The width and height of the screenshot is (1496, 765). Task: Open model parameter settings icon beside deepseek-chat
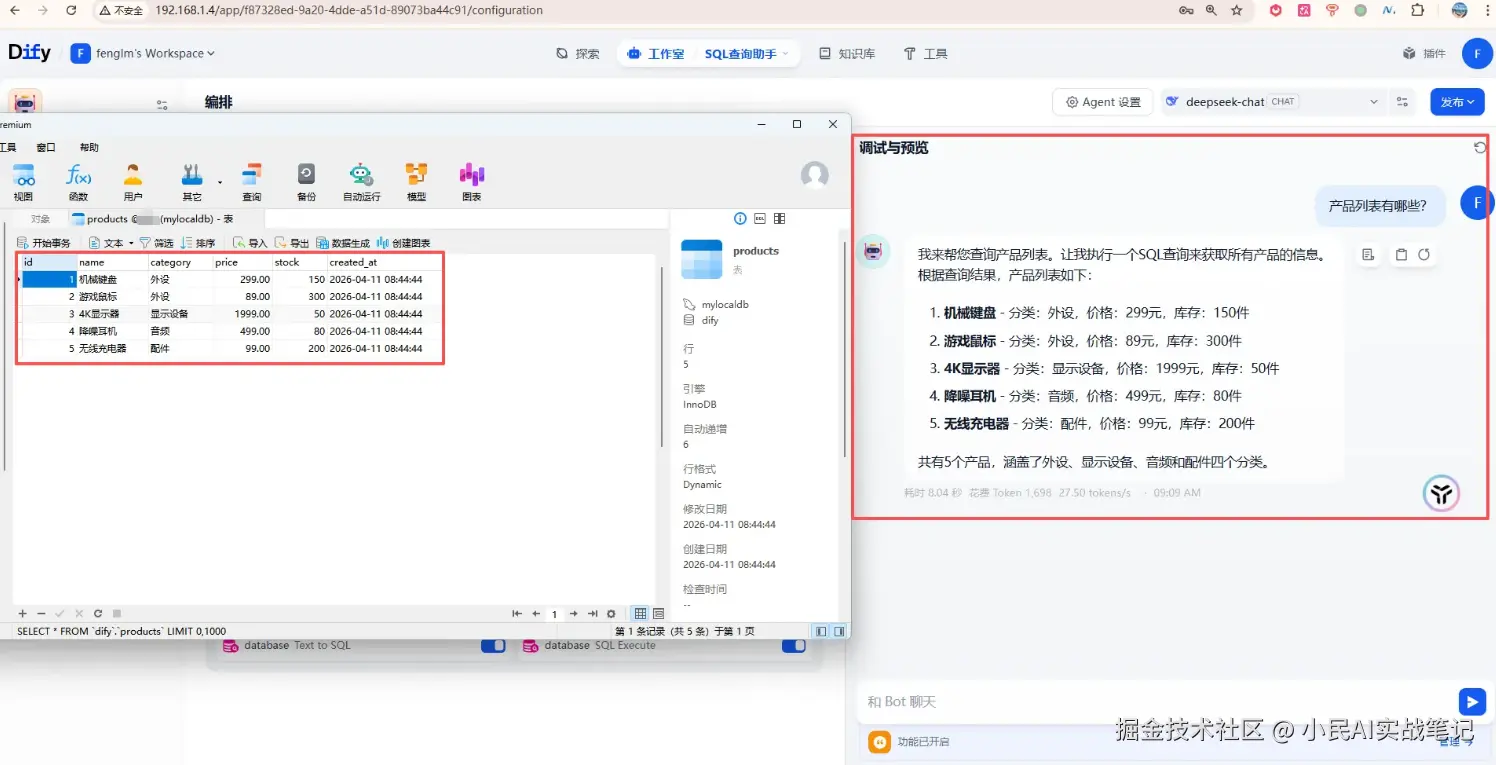coord(1402,102)
